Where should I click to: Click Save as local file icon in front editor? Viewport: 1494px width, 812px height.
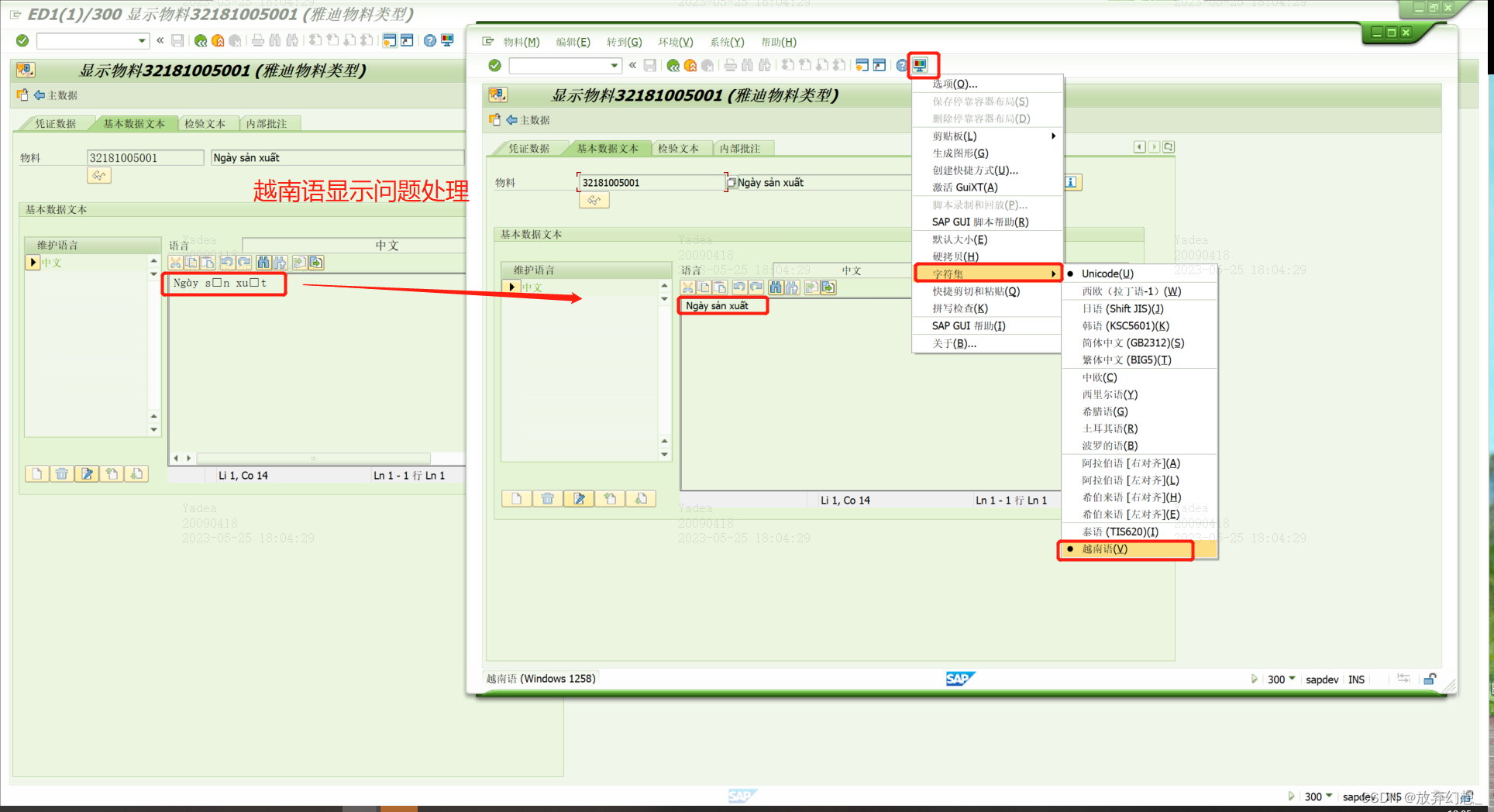(828, 287)
